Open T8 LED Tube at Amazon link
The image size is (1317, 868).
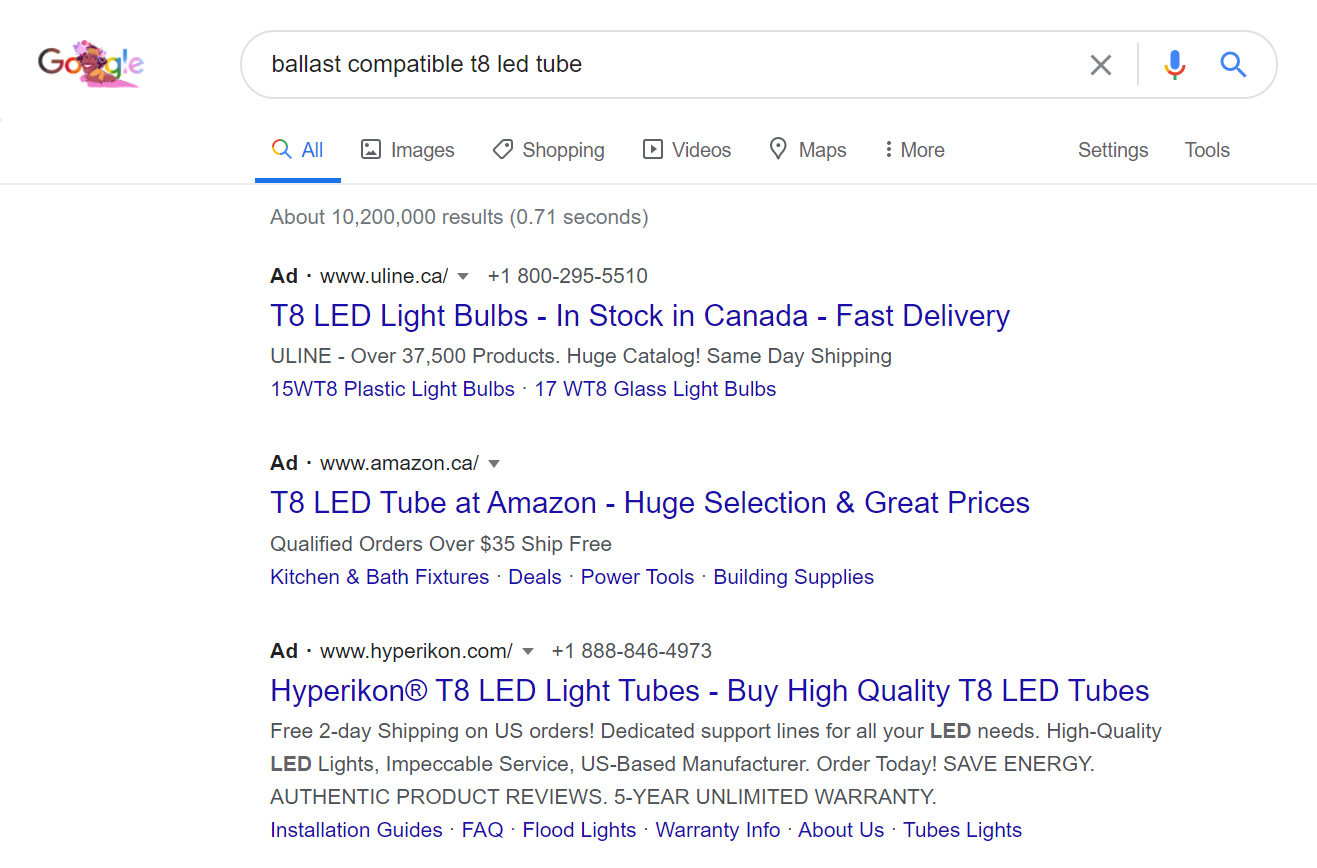650,503
